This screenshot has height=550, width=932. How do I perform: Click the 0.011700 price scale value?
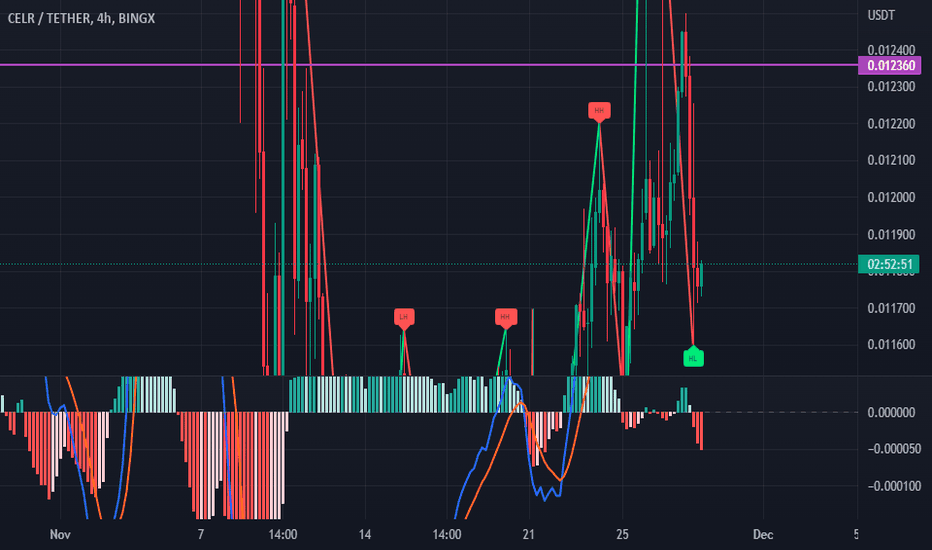tap(891, 308)
